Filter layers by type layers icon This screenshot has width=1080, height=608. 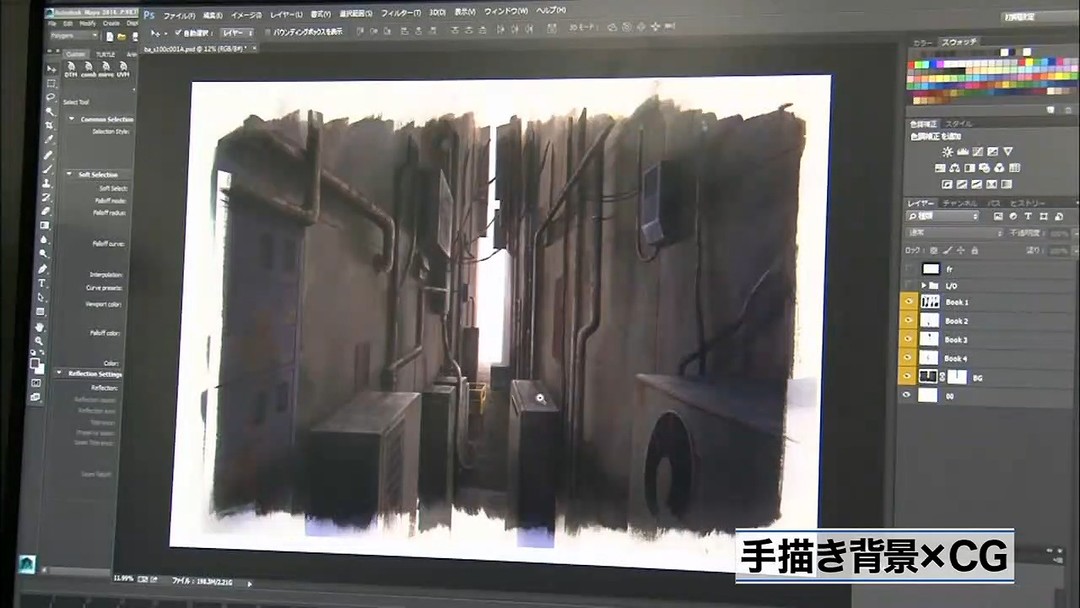point(1028,216)
